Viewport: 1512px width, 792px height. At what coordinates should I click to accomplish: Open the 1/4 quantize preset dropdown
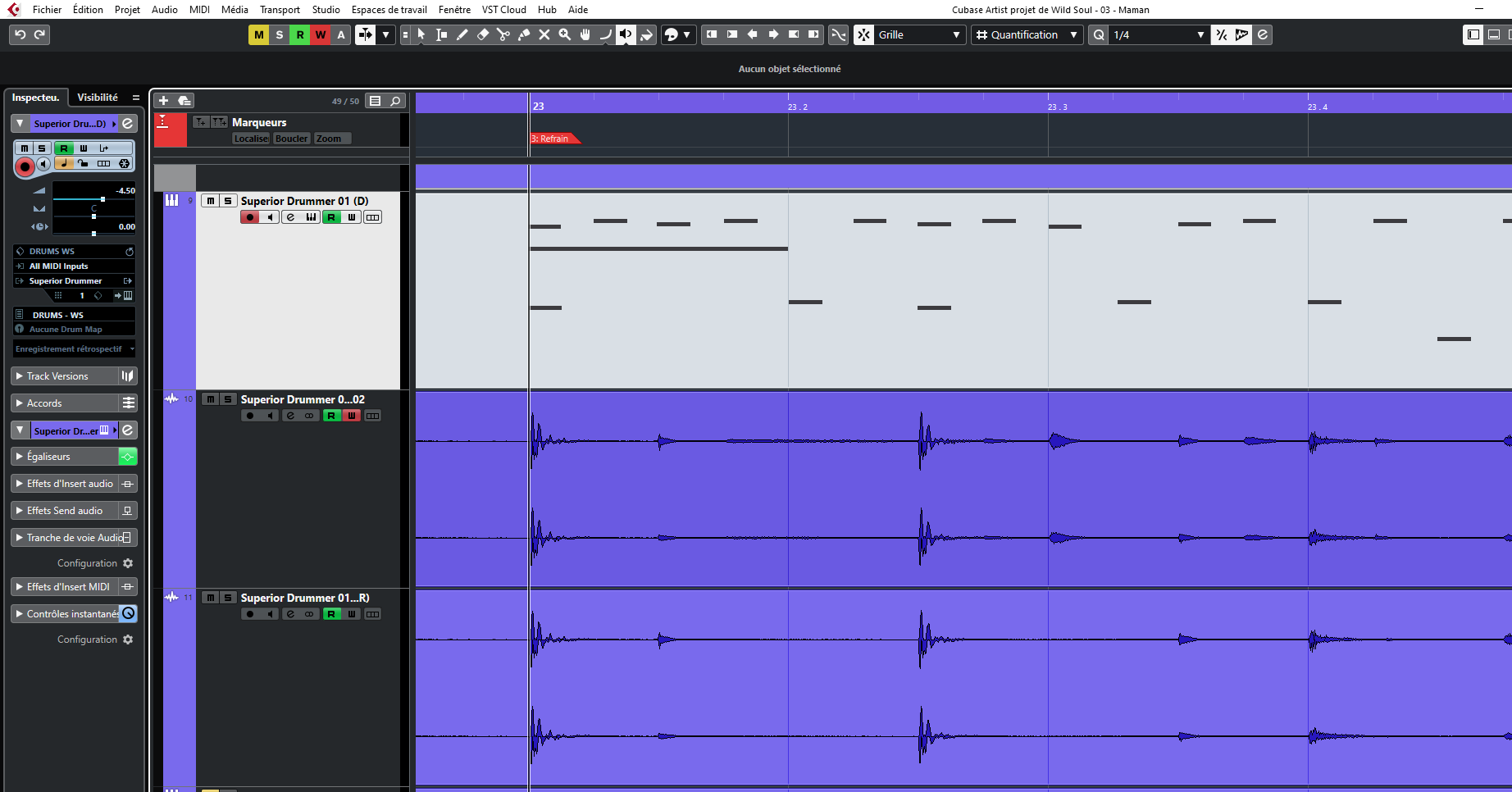click(1159, 34)
